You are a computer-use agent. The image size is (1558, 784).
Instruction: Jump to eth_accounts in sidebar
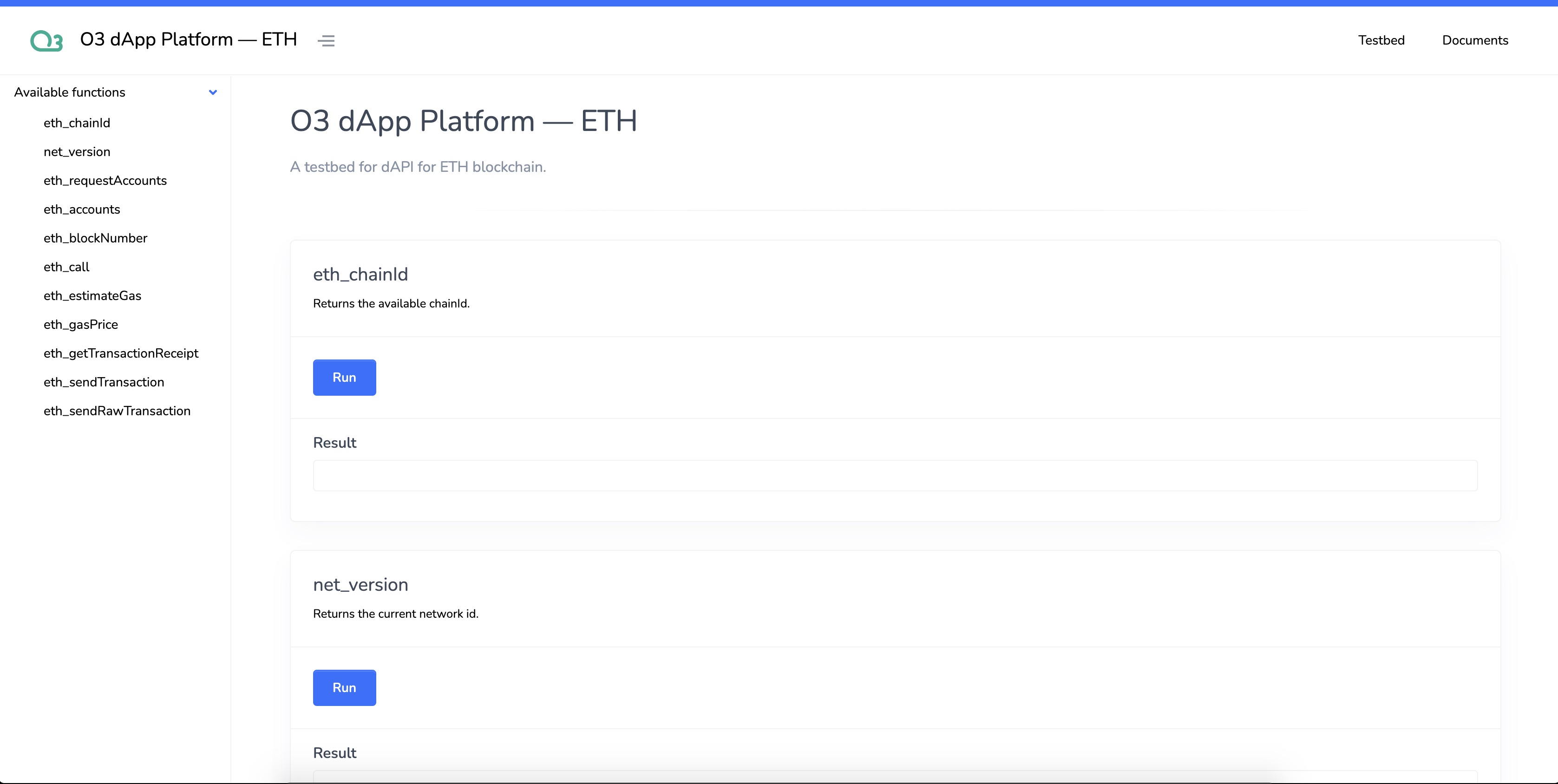pos(82,209)
